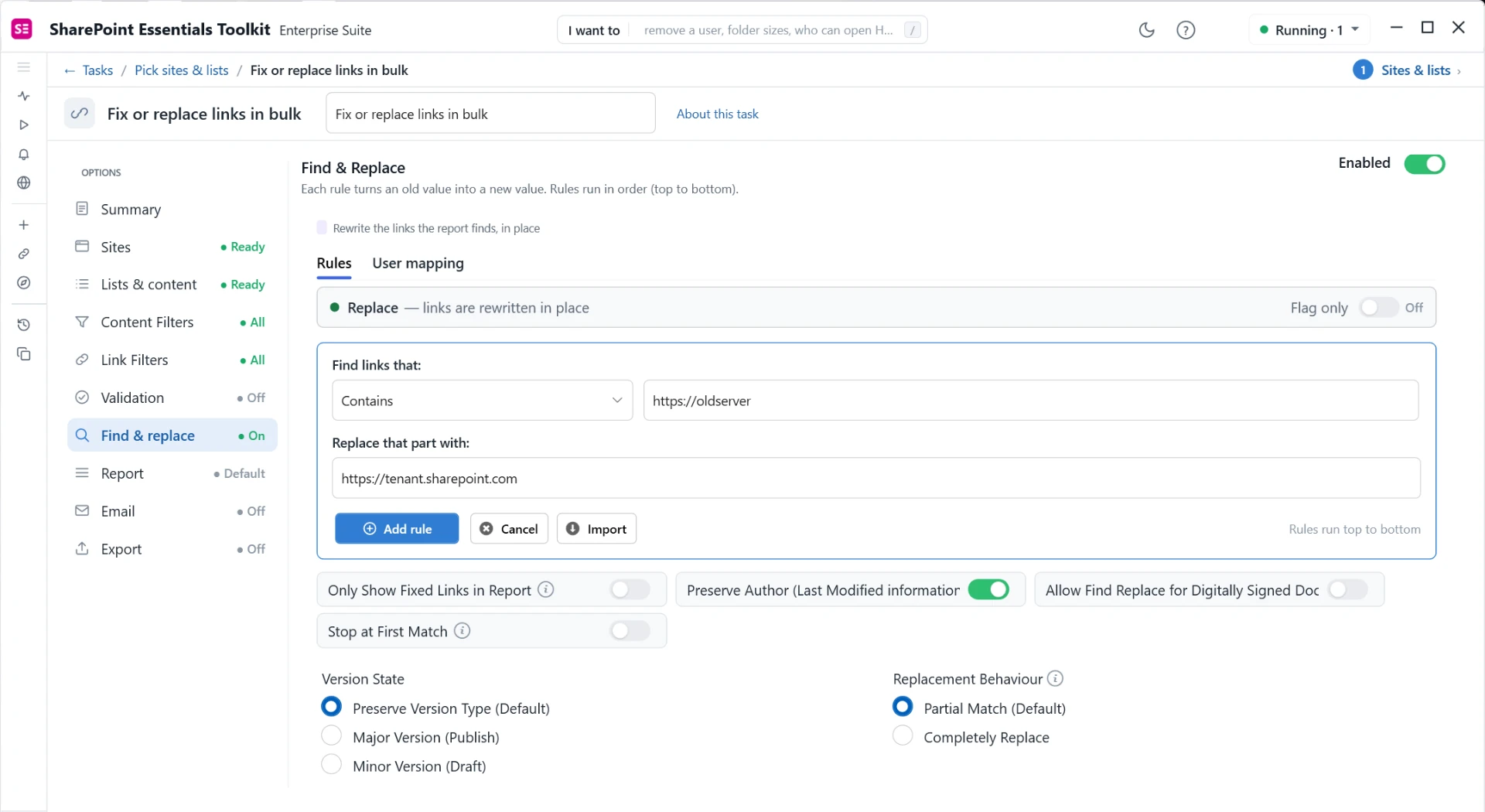Expand the Running status dropdown
The width and height of the screenshot is (1485, 812).
[x=1309, y=30]
